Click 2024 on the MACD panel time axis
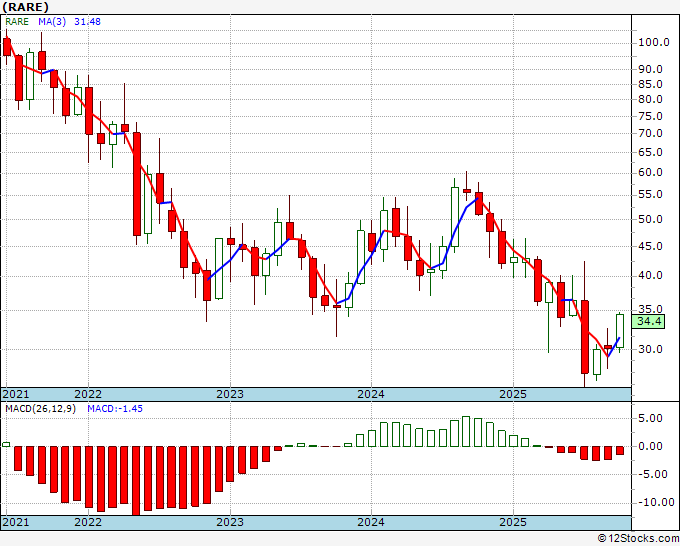Image resolution: width=680 pixels, height=546 pixels. [371, 522]
